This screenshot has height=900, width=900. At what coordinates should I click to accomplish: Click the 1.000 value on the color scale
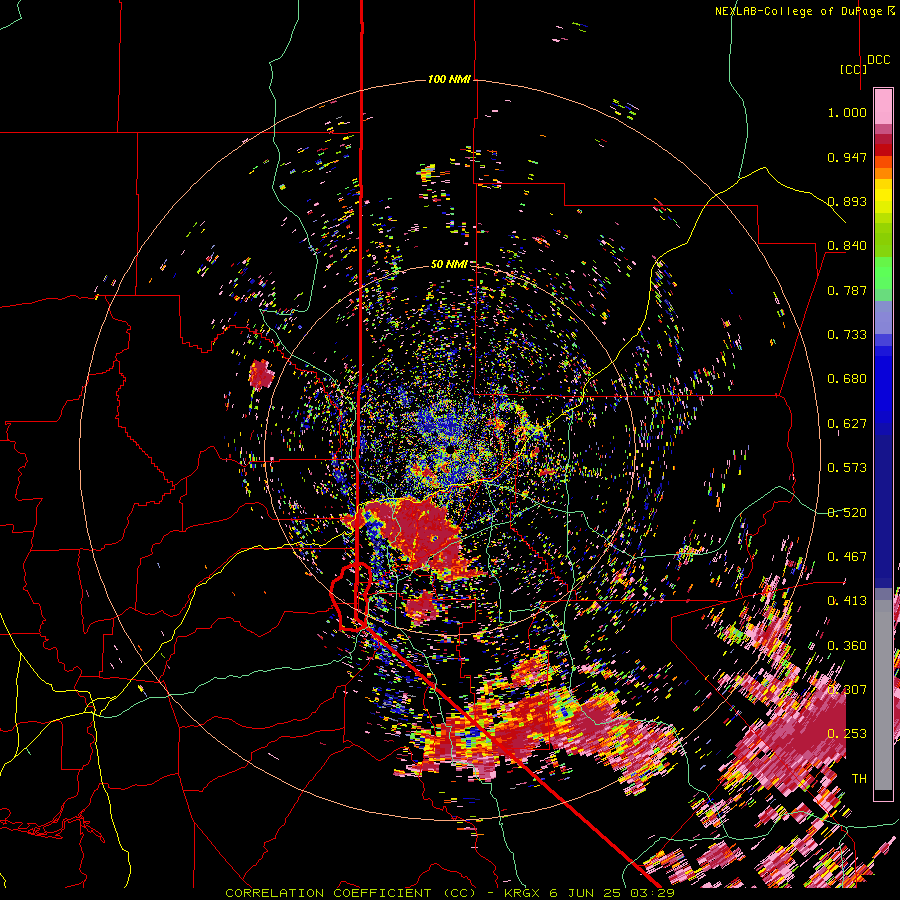pos(847,112)
